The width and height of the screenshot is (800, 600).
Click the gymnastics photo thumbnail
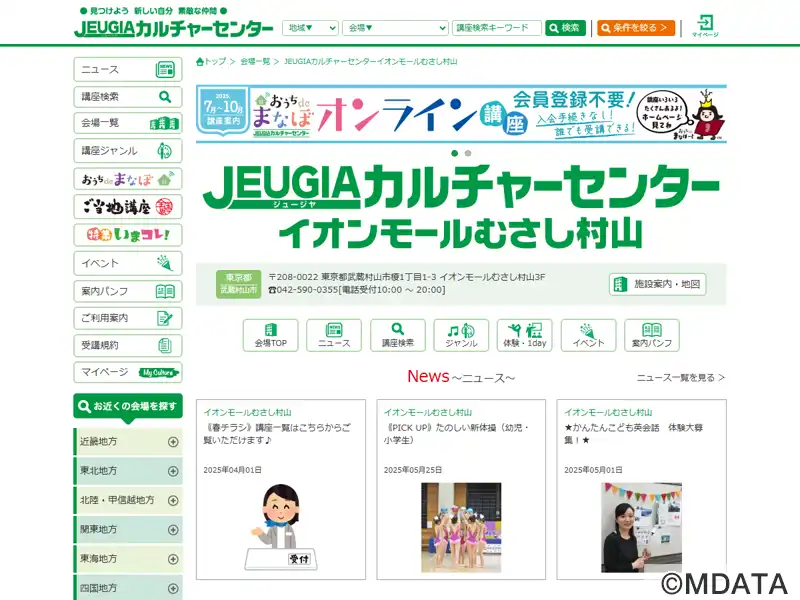click(x=461, y=528)
